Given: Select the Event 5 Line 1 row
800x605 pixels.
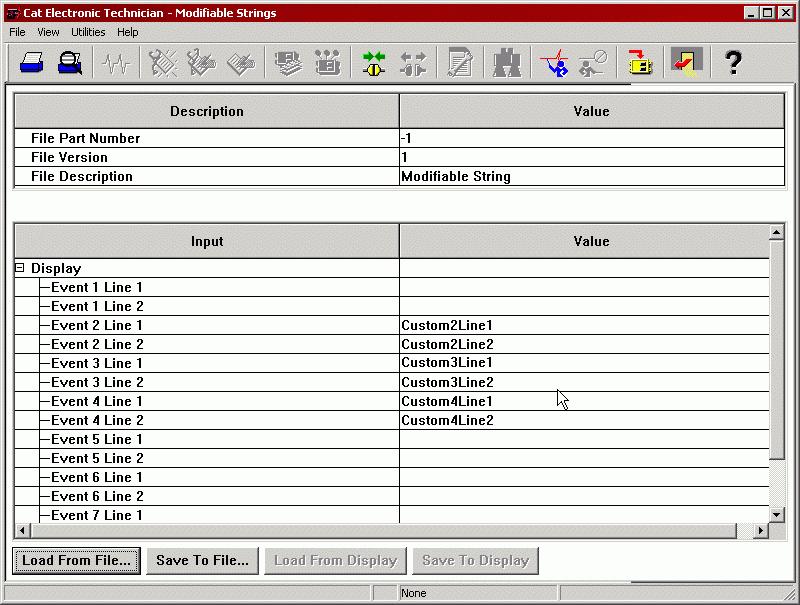Looking at the screenshot, I should click(392, 439).
